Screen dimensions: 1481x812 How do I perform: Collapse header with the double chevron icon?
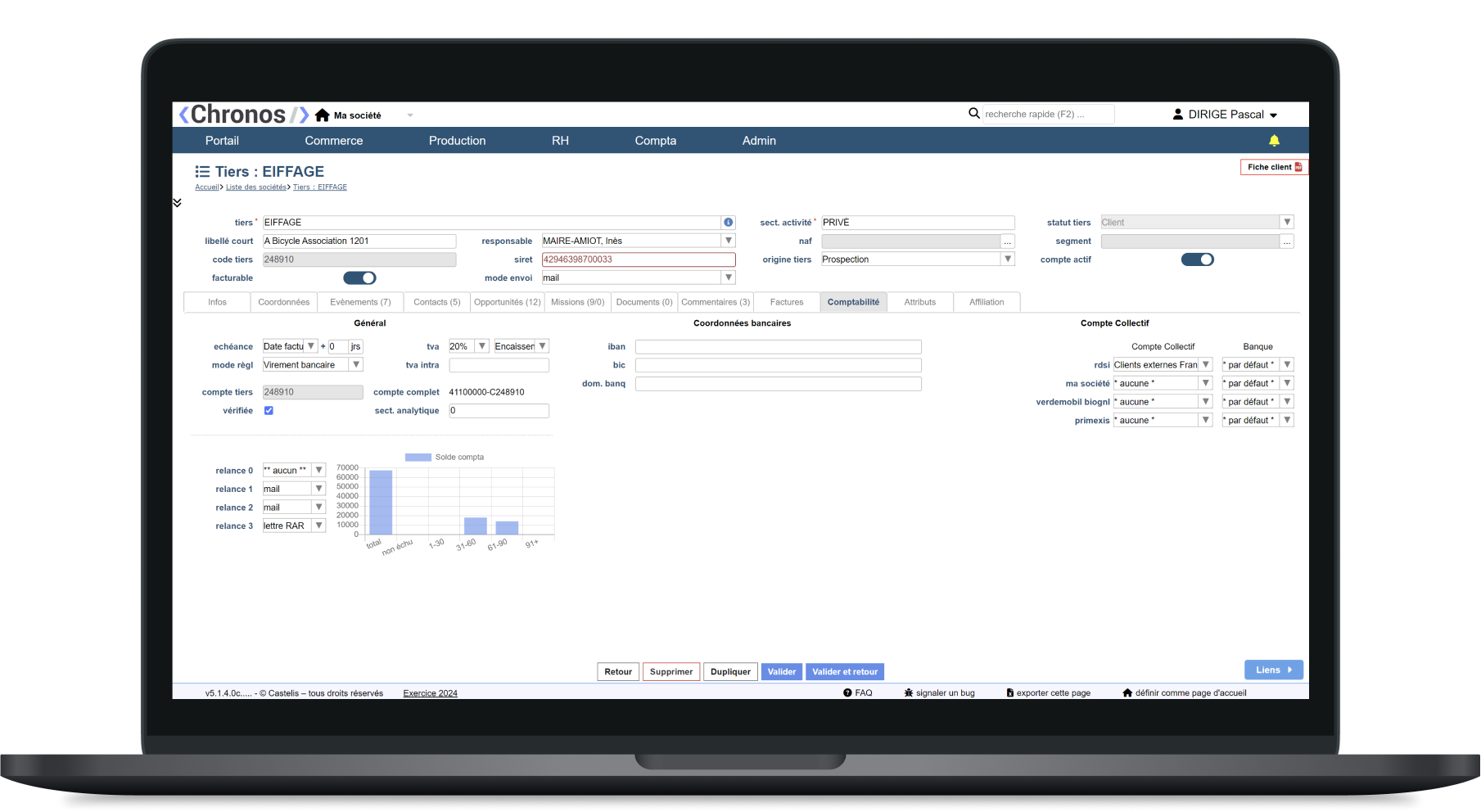tap(177, 202)
